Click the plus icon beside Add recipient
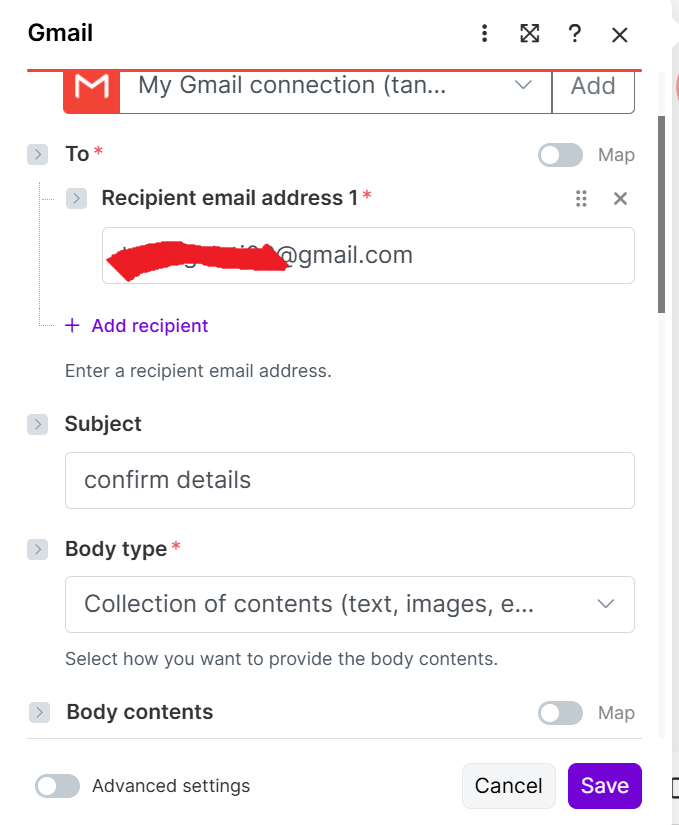Image resolution: width=679 pixels, height=825 pixels. pyautogui.click(x=71, y=325)
